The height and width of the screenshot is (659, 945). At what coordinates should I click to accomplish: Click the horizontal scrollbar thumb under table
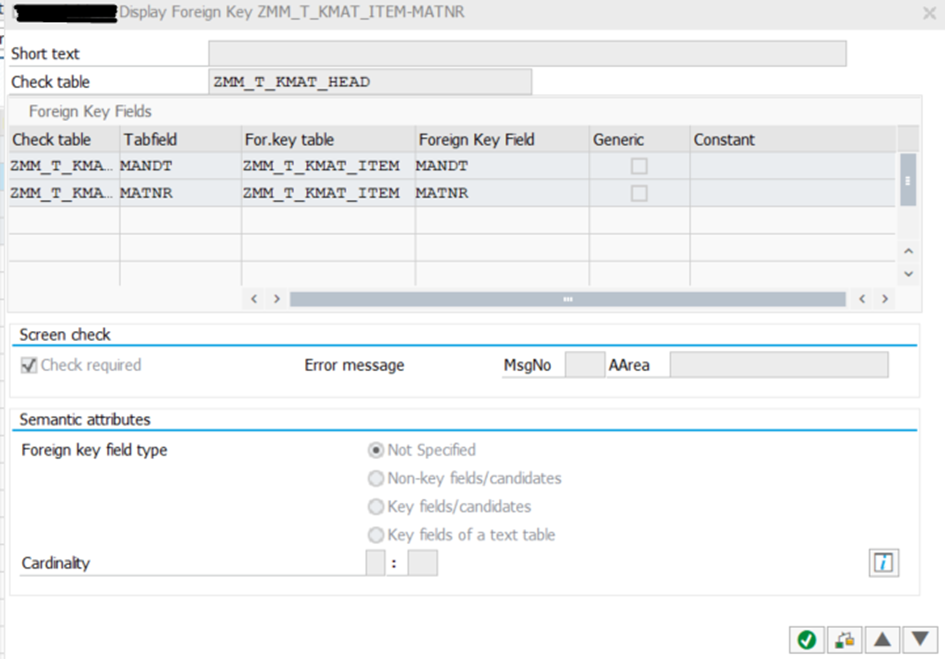[567, 299]
